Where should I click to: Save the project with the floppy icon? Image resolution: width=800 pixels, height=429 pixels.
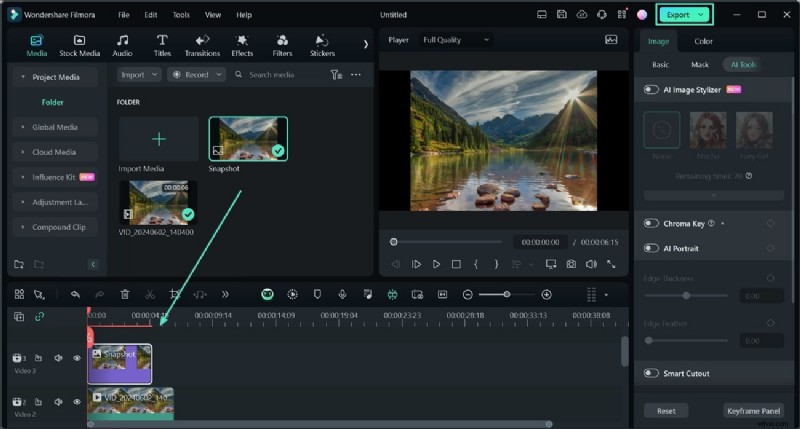point(562,15)
